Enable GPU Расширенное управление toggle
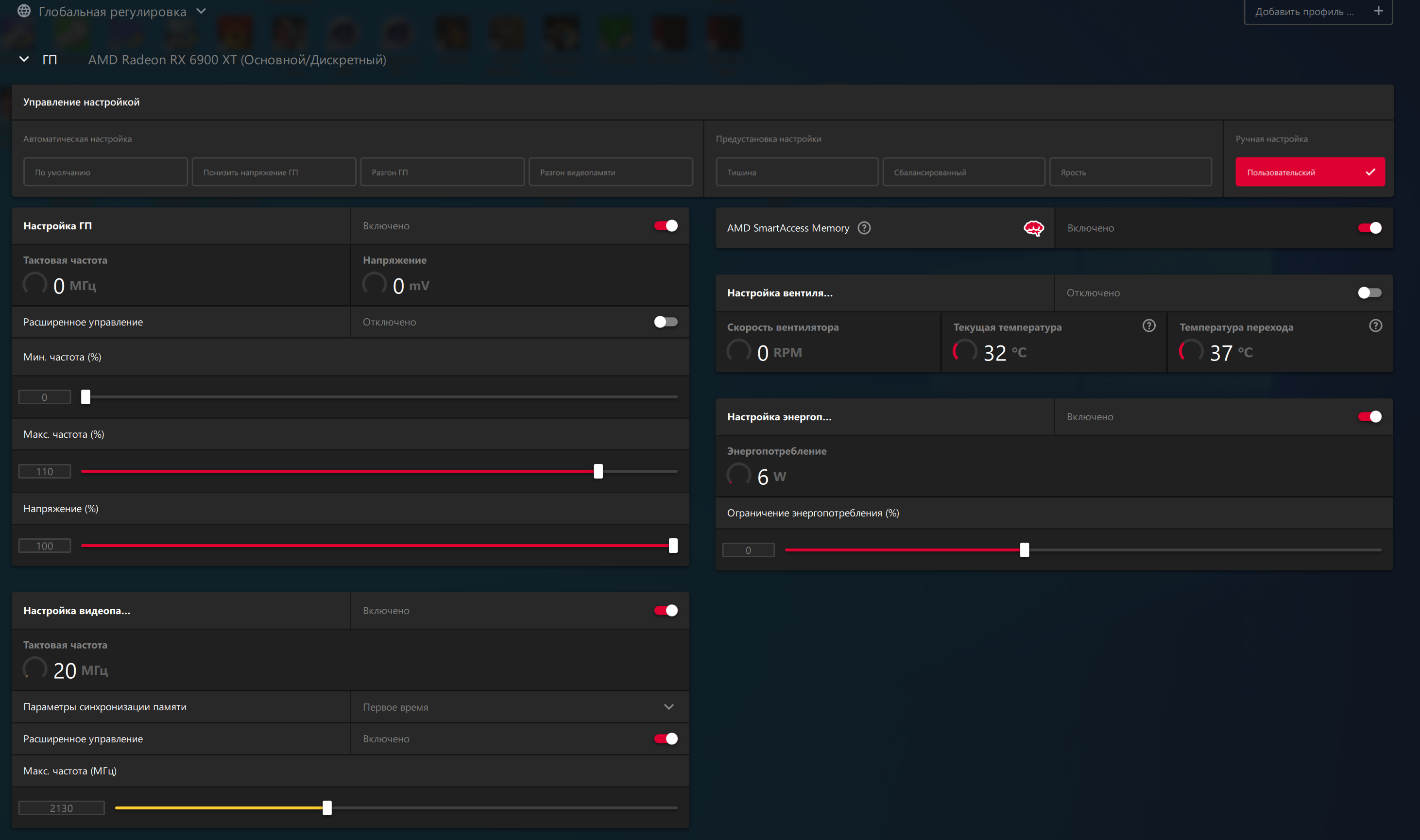 pos(666,322)
